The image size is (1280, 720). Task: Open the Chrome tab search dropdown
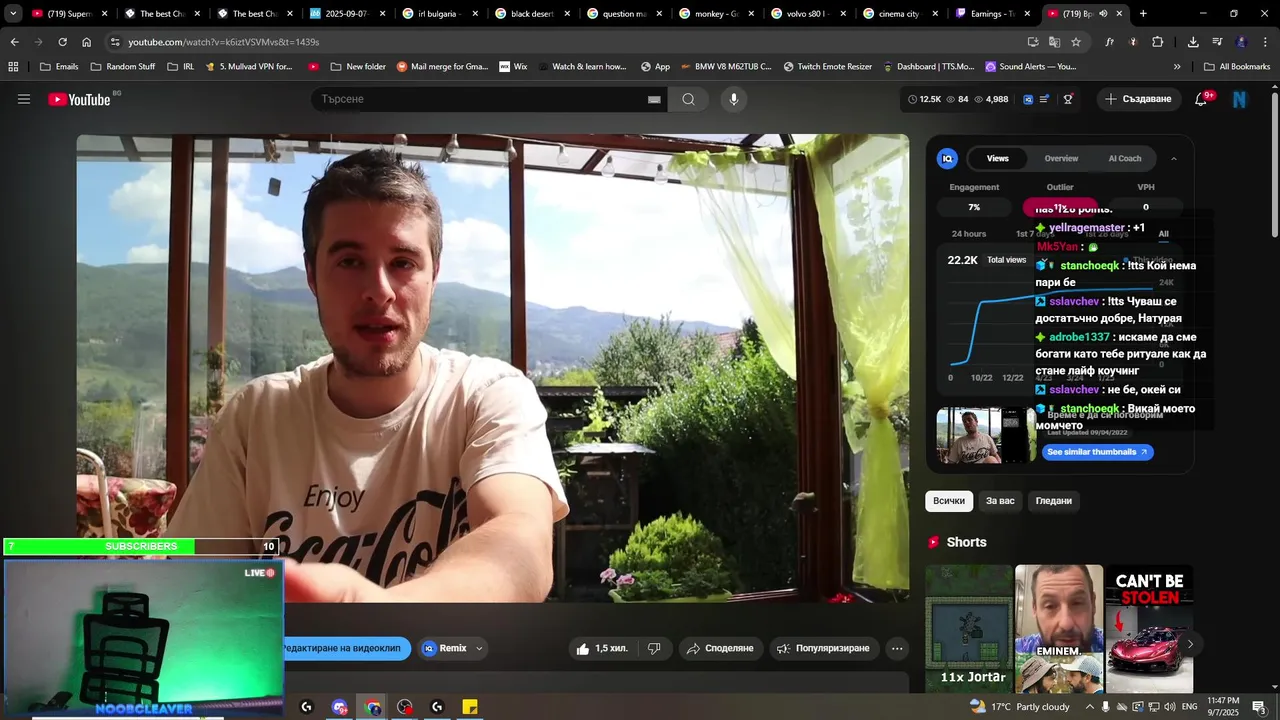pyautogui.click(x=13, y=14)
